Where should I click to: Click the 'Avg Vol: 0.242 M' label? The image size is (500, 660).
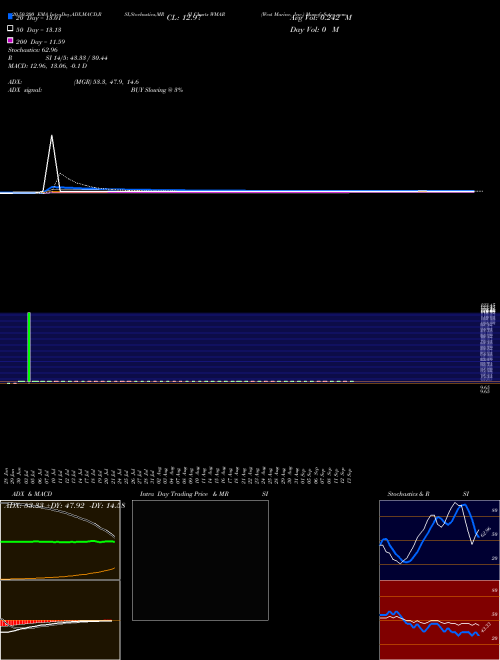point(321,18)
